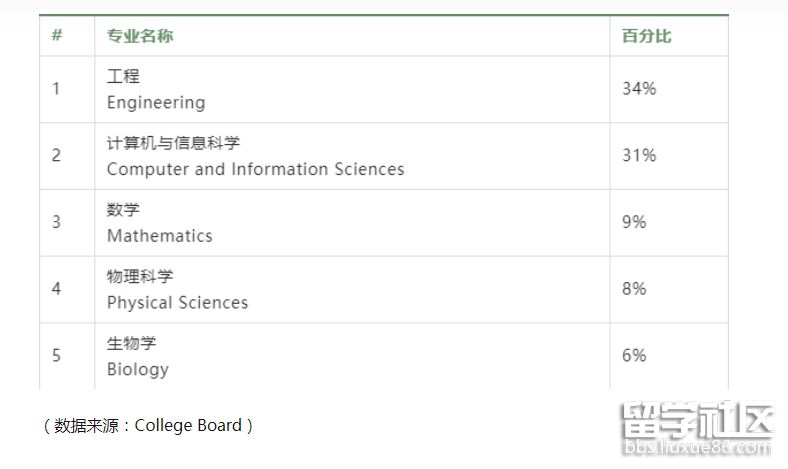Select the 工程 major name

pos(123,76)
